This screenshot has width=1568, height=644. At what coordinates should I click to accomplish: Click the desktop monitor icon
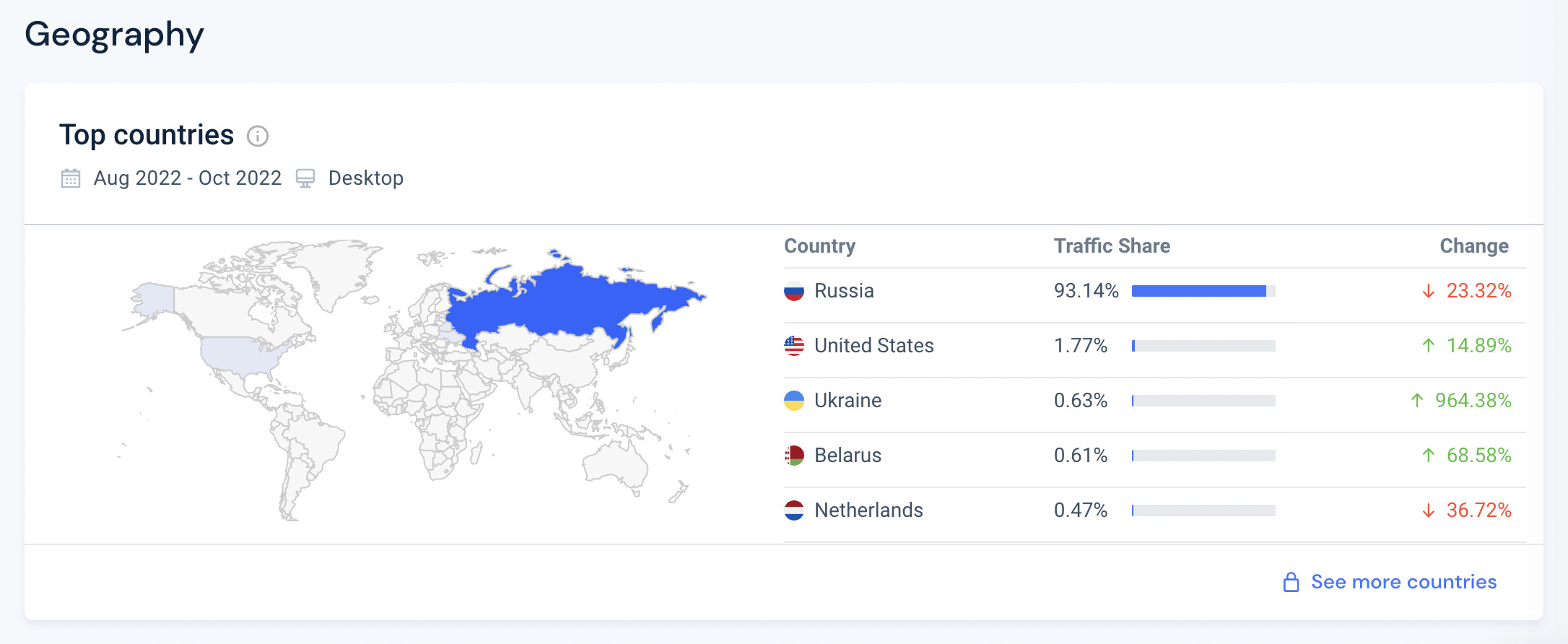click(305, 178)
